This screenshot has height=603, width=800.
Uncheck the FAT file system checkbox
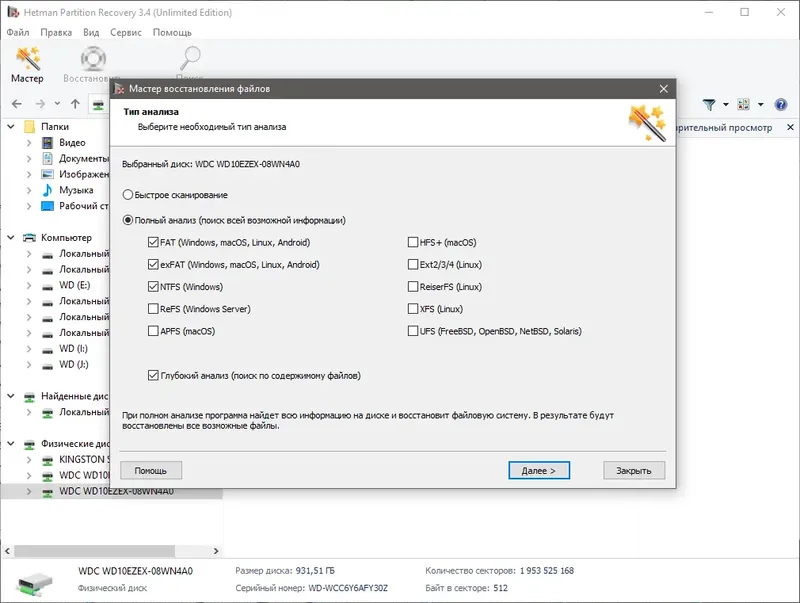click(153, 242)
